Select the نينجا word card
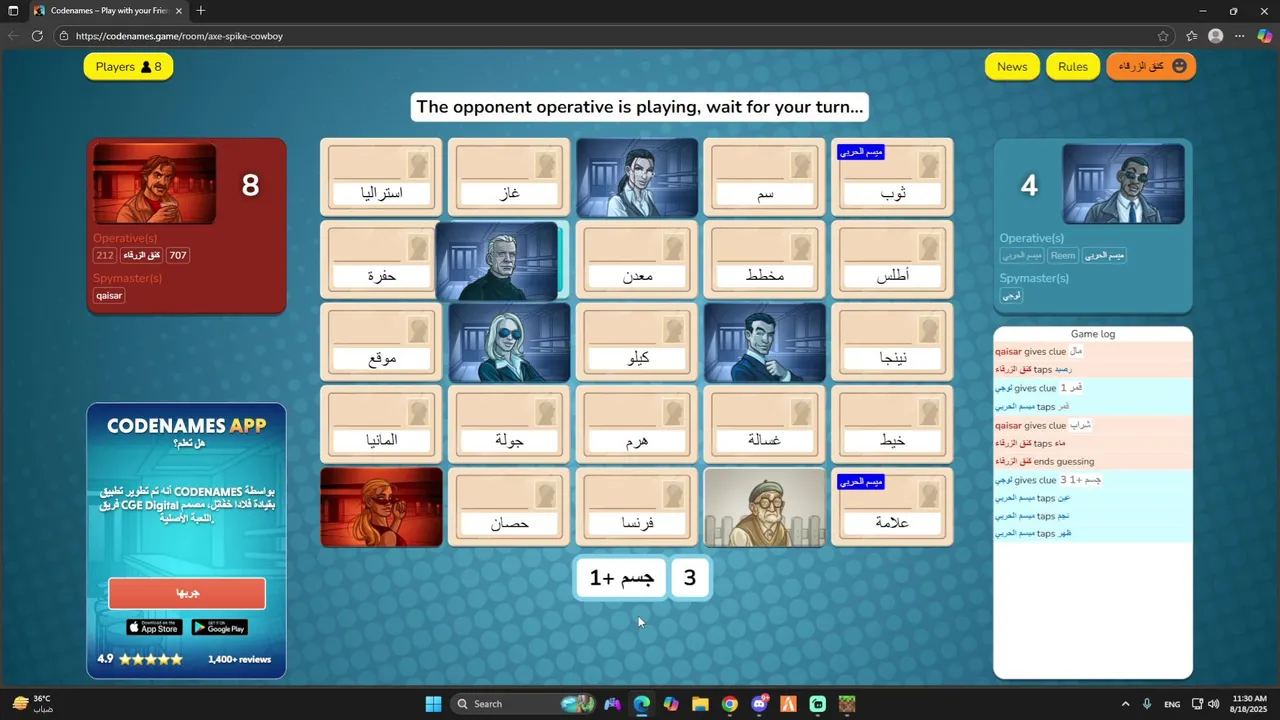The image size is (1280, 720). [x=892, y=342]
